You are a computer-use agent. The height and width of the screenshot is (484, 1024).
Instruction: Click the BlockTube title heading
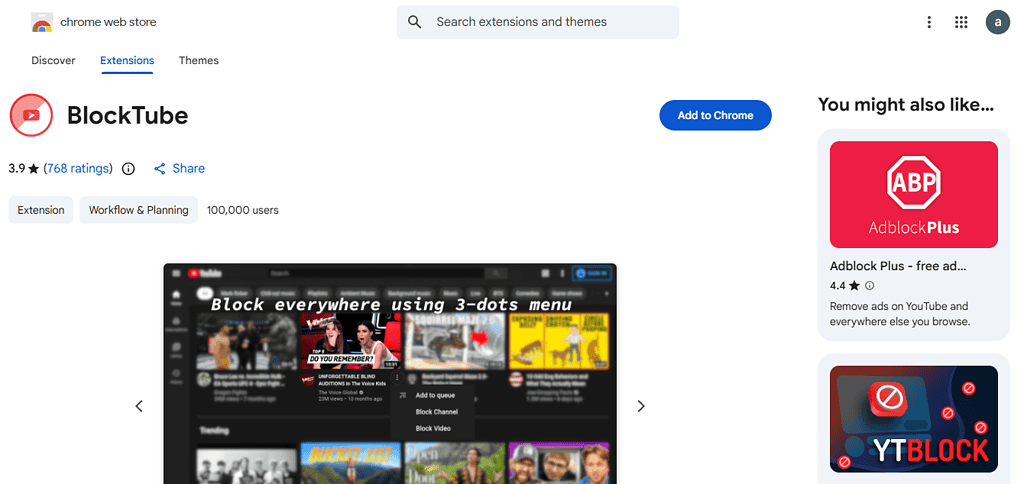pyautogui.click(x=127, y=116)
